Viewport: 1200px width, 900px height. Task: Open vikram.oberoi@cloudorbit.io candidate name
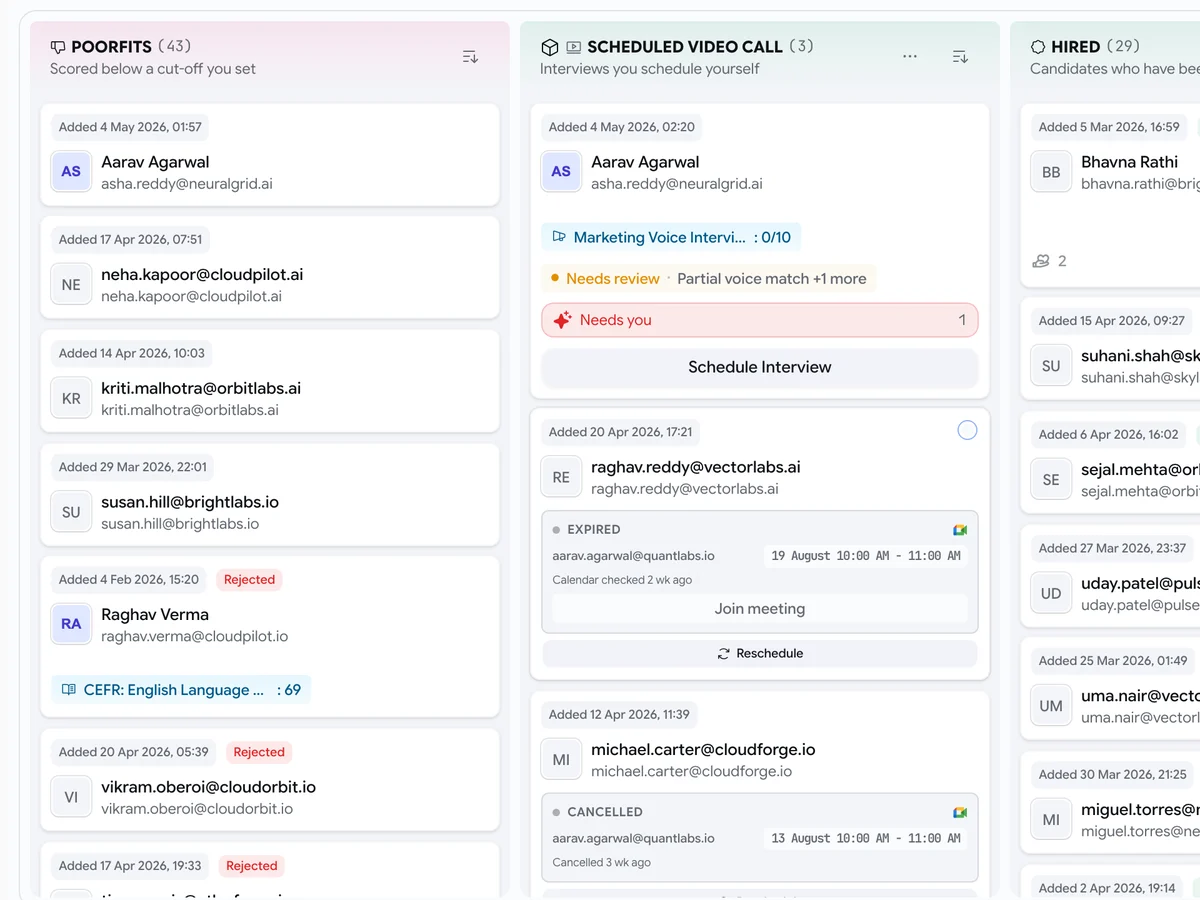click(208, 787)
